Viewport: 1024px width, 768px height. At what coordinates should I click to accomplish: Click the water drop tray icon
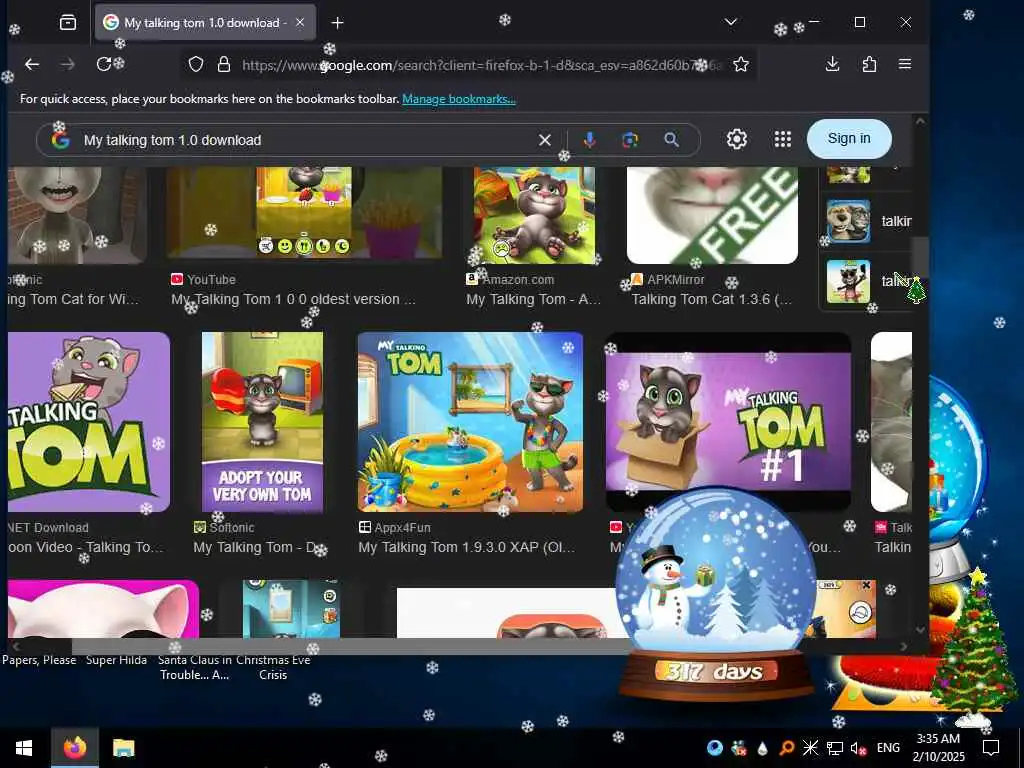(762, 748)
